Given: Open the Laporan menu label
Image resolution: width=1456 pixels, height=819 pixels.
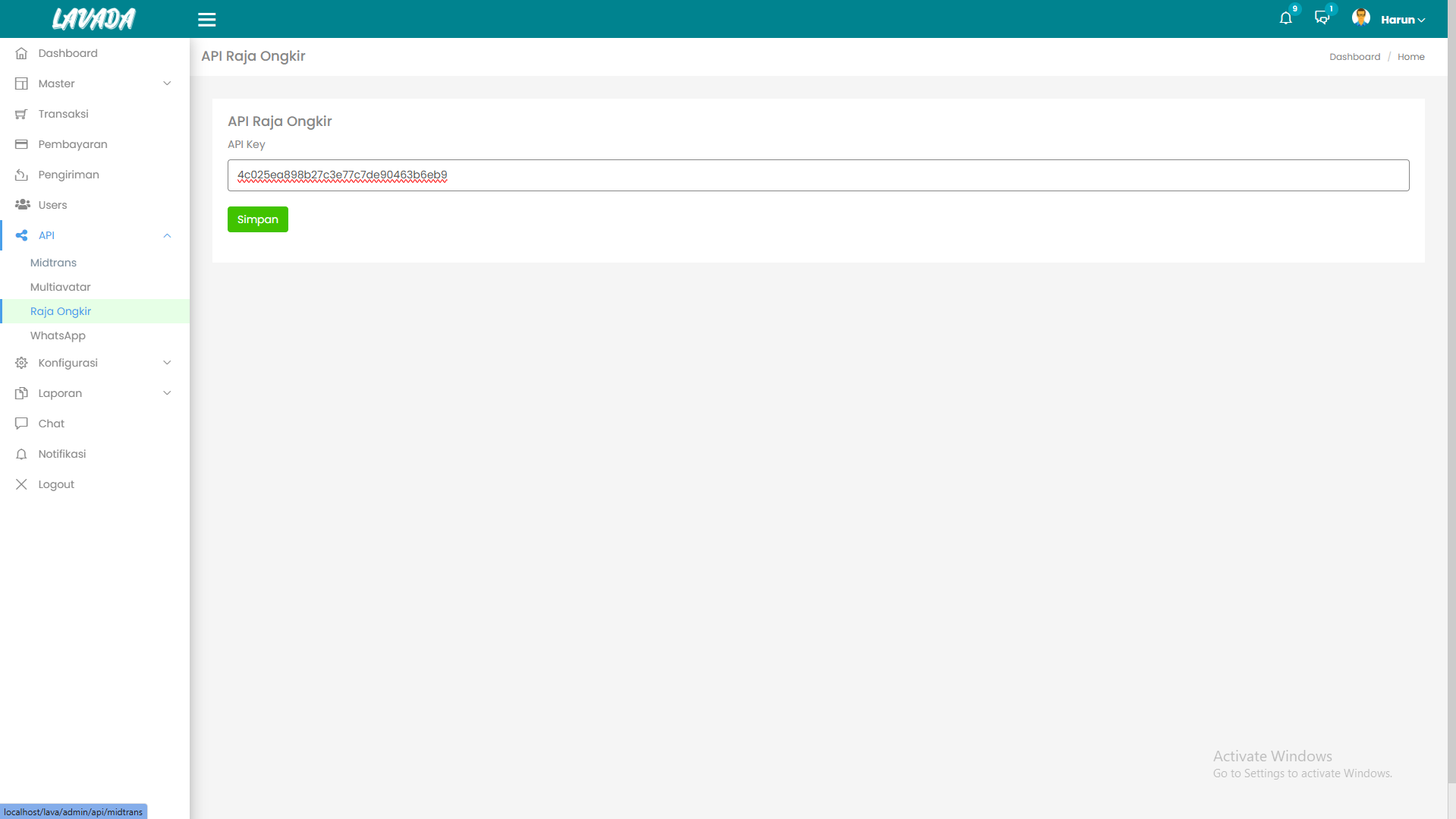Looking at the screenshot, I should pos(60,393).
